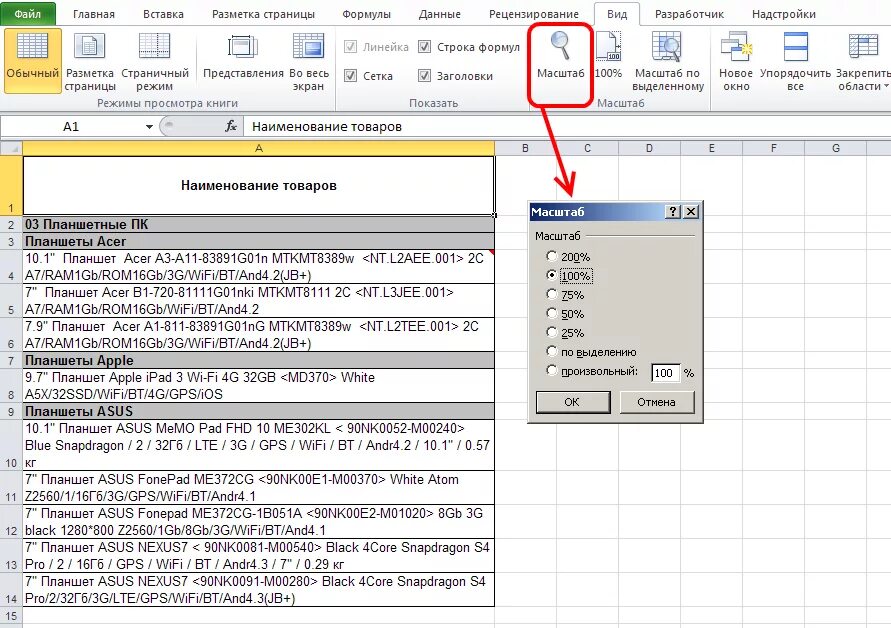Open the Представления custom views
The width and height of the screenshot is (891, 628).
click(x=243, y=57)
